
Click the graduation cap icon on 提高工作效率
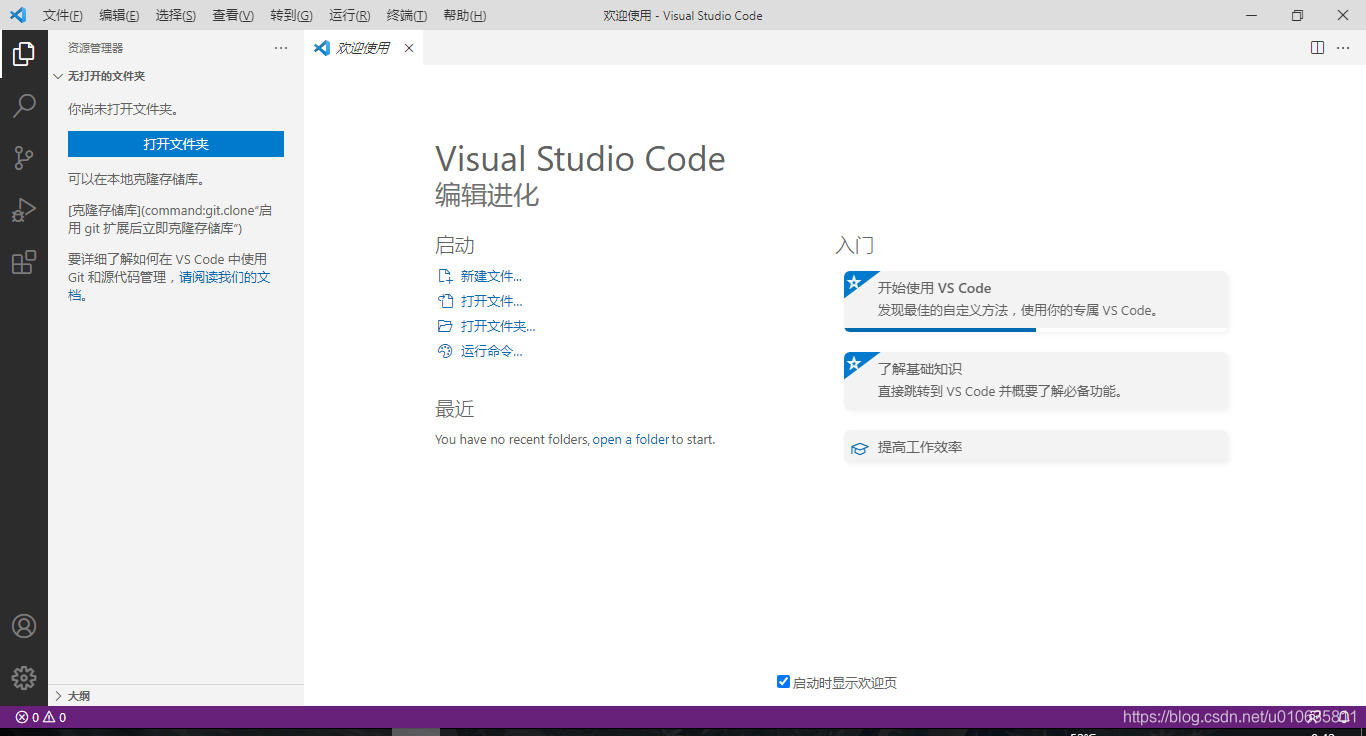pos(859,448)
